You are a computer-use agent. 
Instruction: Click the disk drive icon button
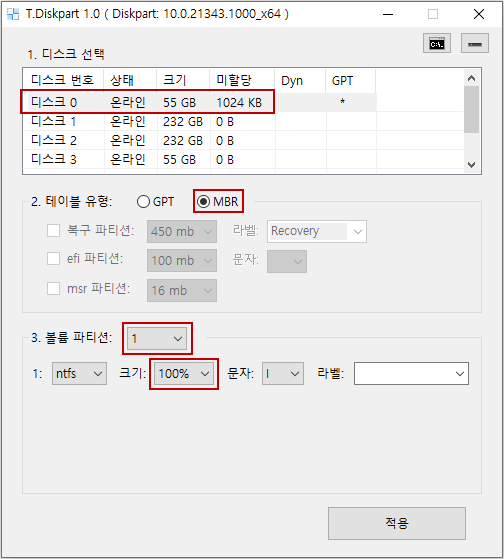(475, 43)
